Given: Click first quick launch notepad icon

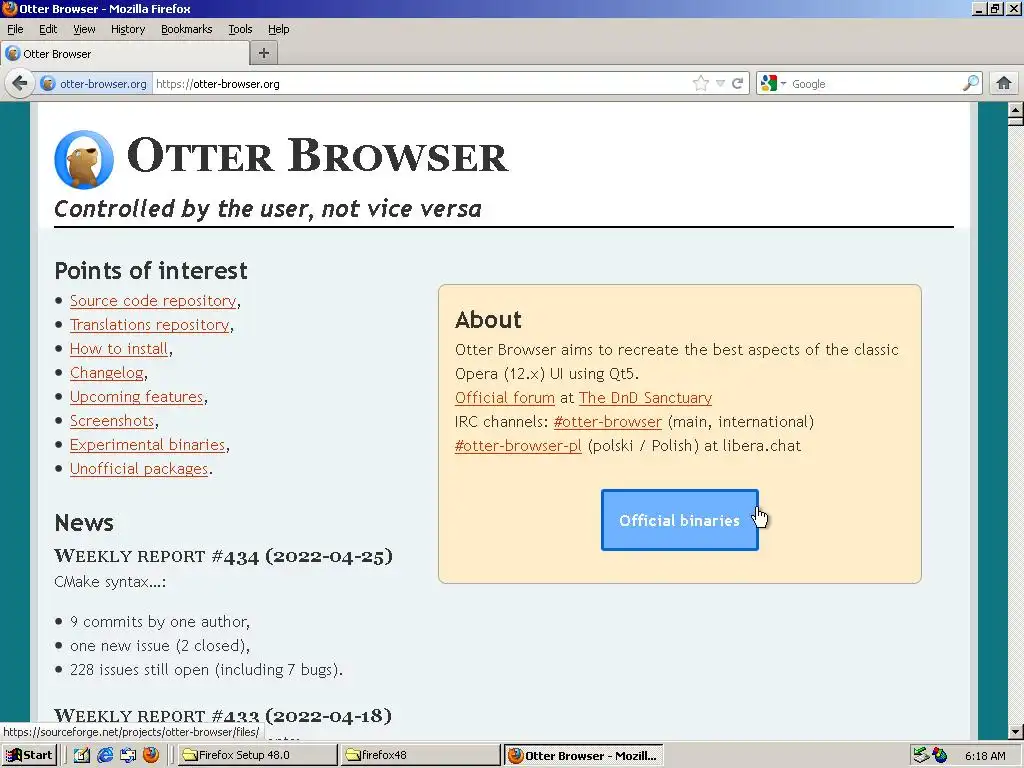Looking at the screenshot, I should pos(82,755).
